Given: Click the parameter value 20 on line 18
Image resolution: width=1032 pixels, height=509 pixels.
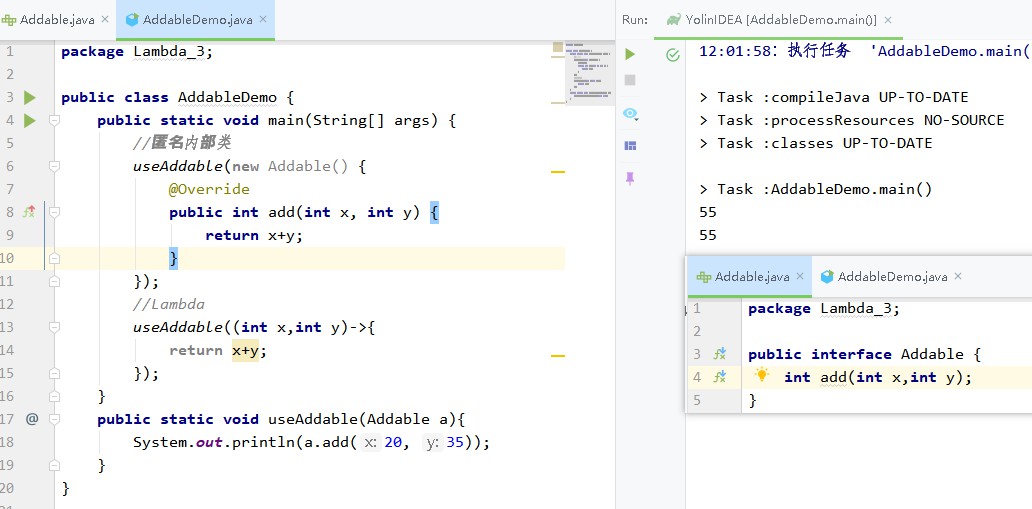Looking at the screenshot, I should pos(393,442).
